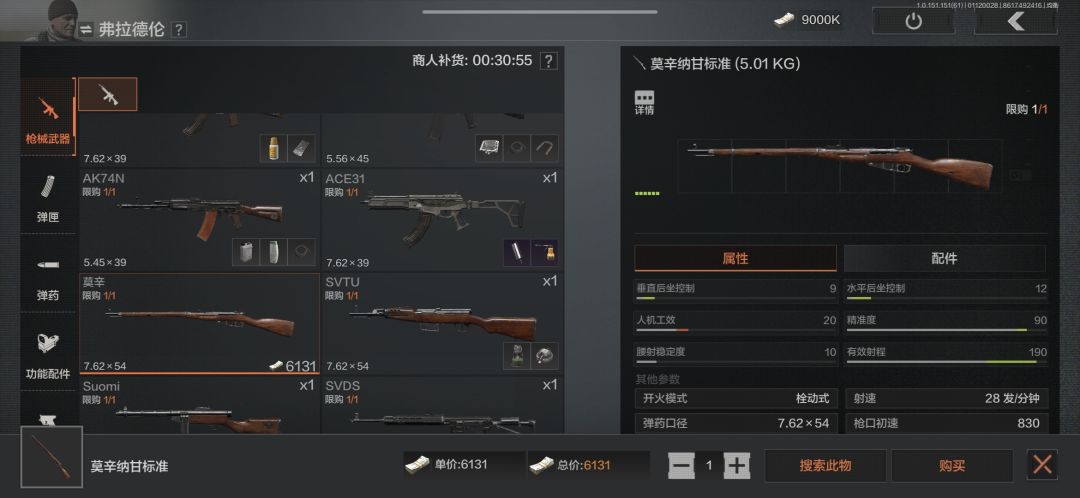Click help icon next to 弗拉德伦
Image resolution: width=1080 pixels, height=498 pixels.
(x=178, y=30)
